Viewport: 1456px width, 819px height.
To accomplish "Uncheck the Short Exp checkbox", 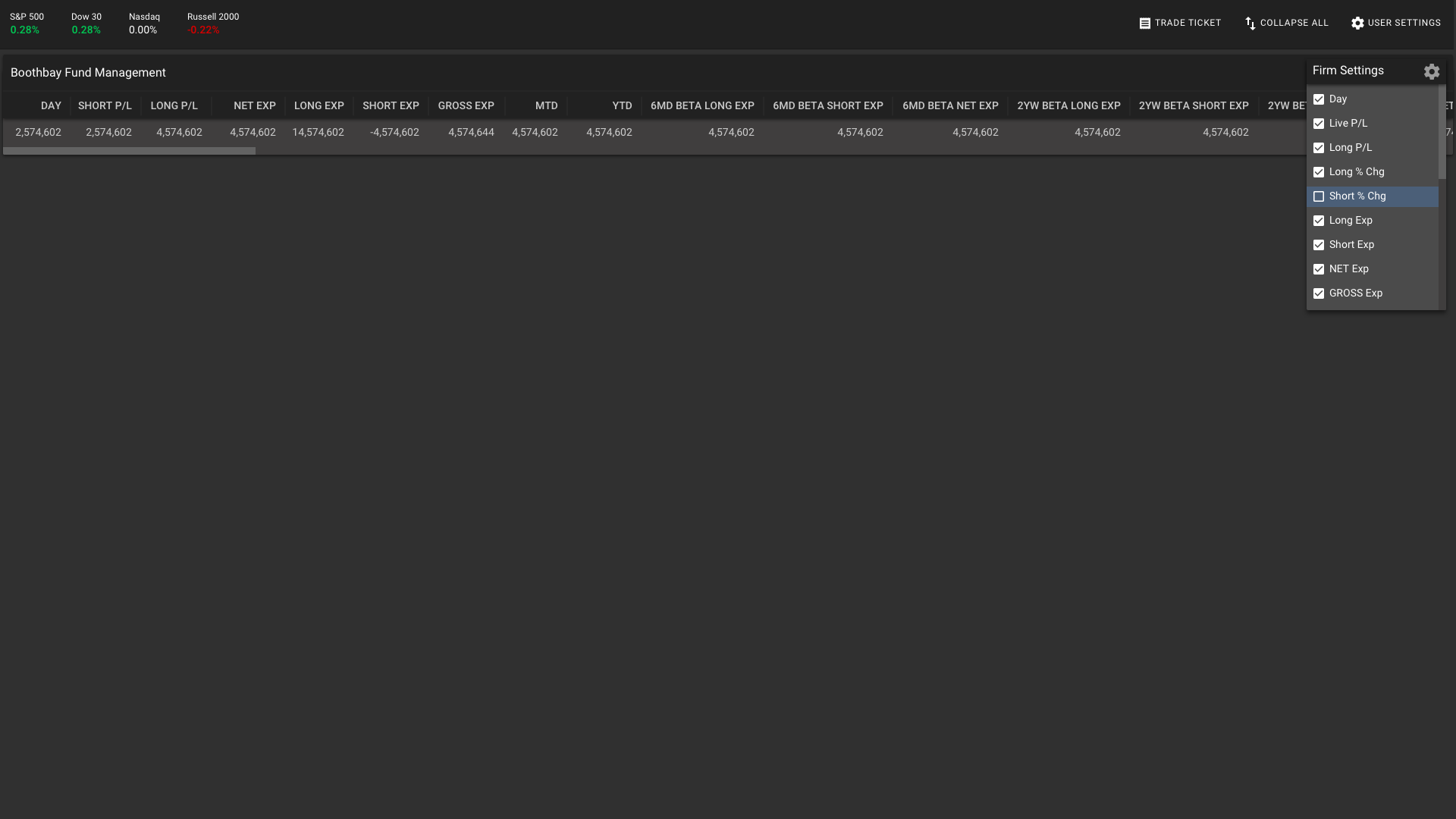I will click(1319, 245).
